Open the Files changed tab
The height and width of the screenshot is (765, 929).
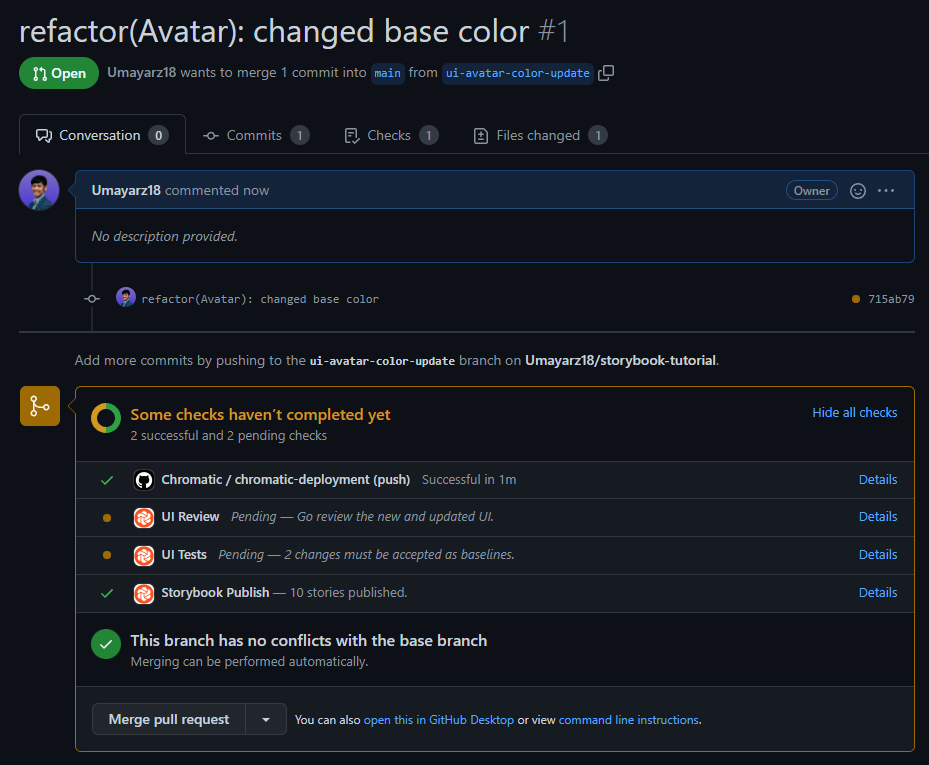538,135
